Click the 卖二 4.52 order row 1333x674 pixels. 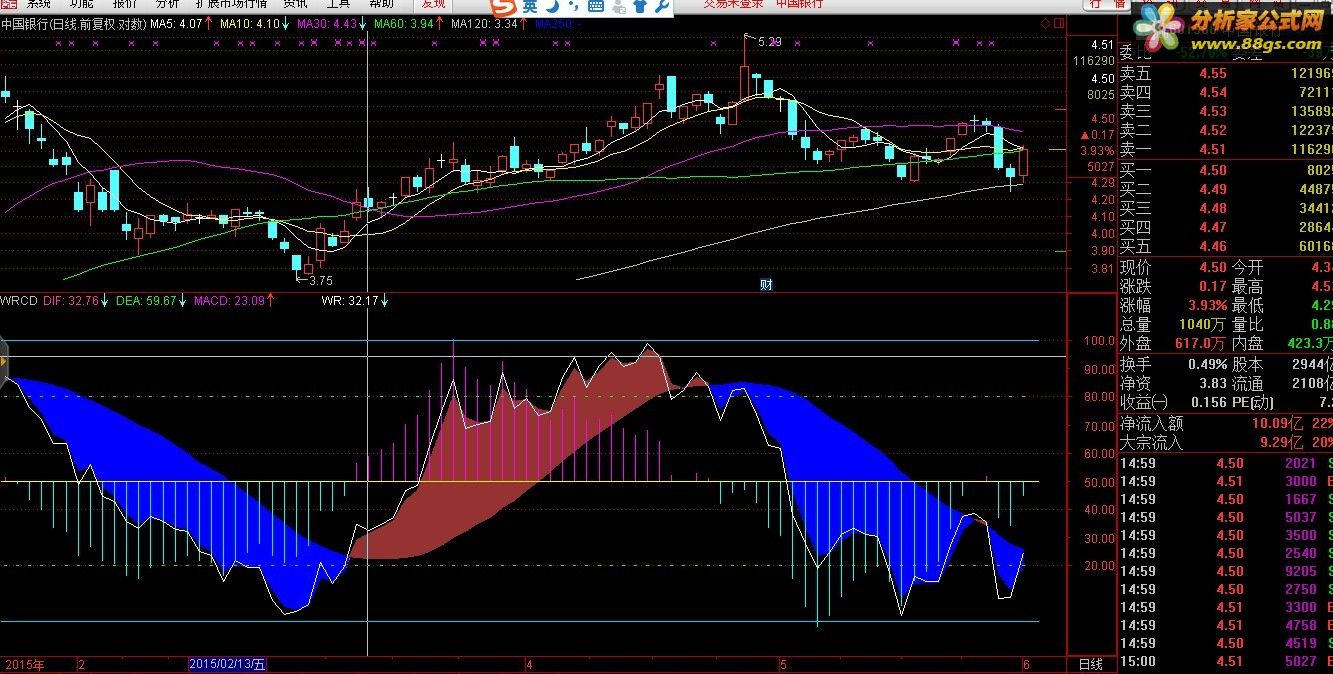[1225, 130]
